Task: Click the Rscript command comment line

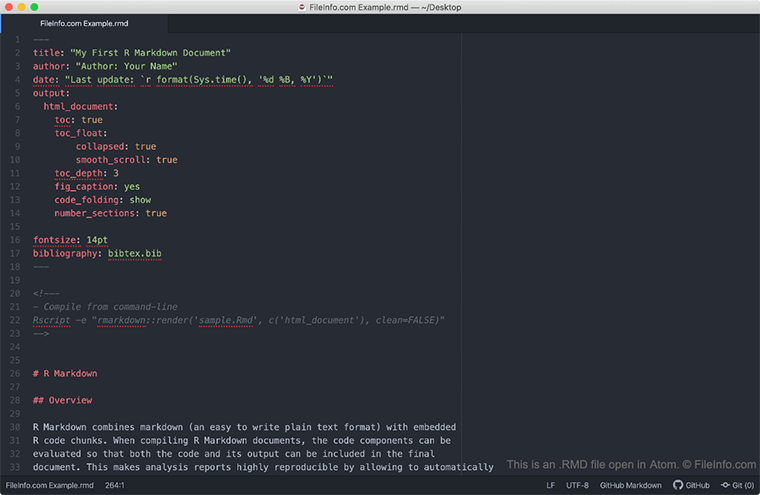Action: click(238, 320)
